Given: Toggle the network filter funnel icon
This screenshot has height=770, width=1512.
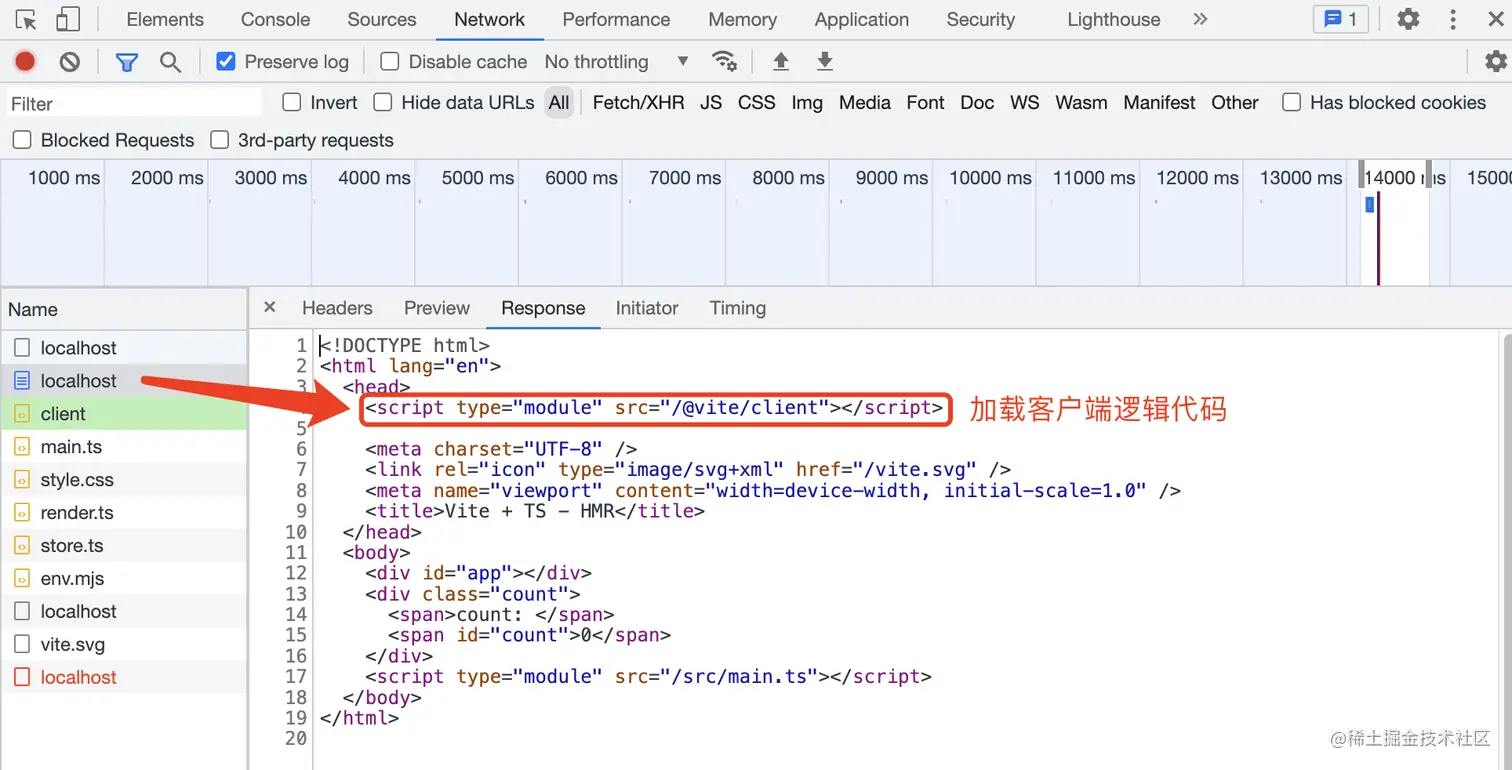Looking at the screenshot, I should pyautogui.click(x=126, y=62).
